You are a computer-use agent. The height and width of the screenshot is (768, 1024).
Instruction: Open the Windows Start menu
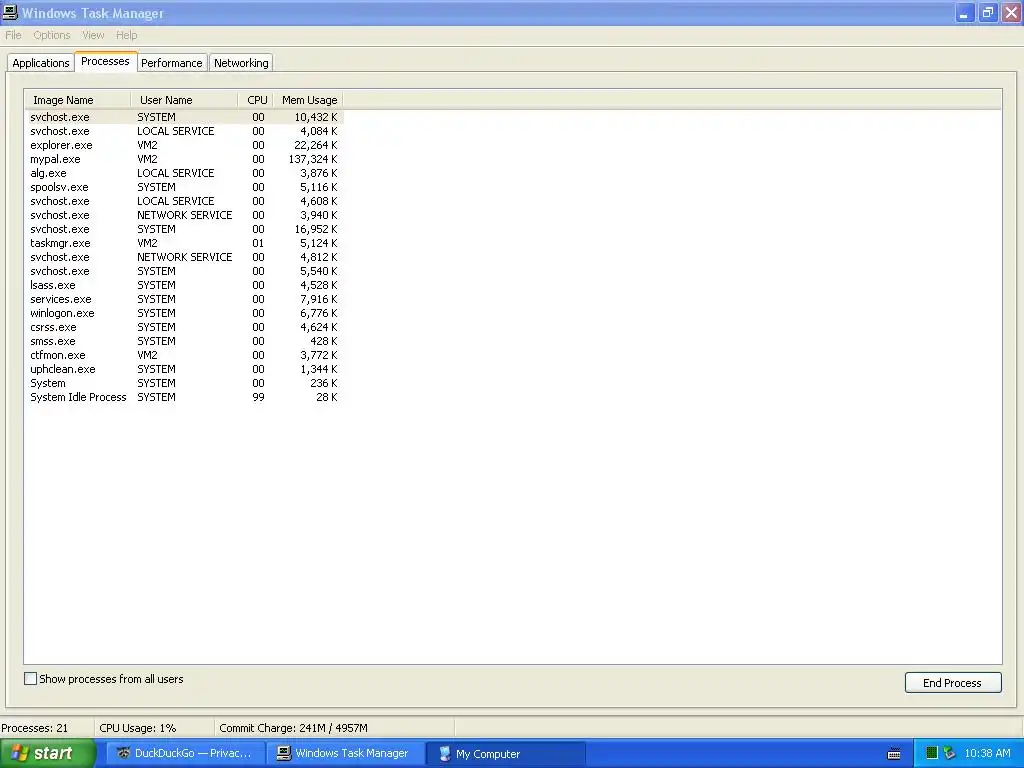point(48,753)
